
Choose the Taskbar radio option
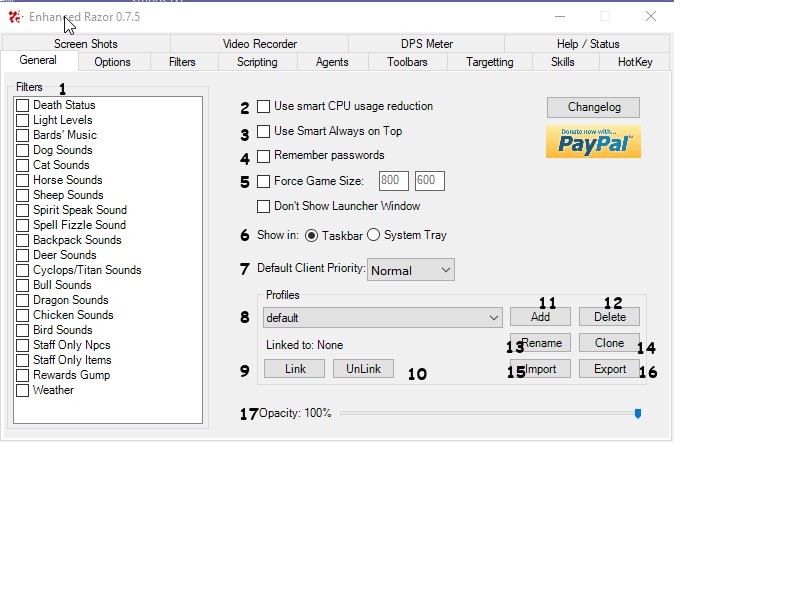tap(311, 235)
